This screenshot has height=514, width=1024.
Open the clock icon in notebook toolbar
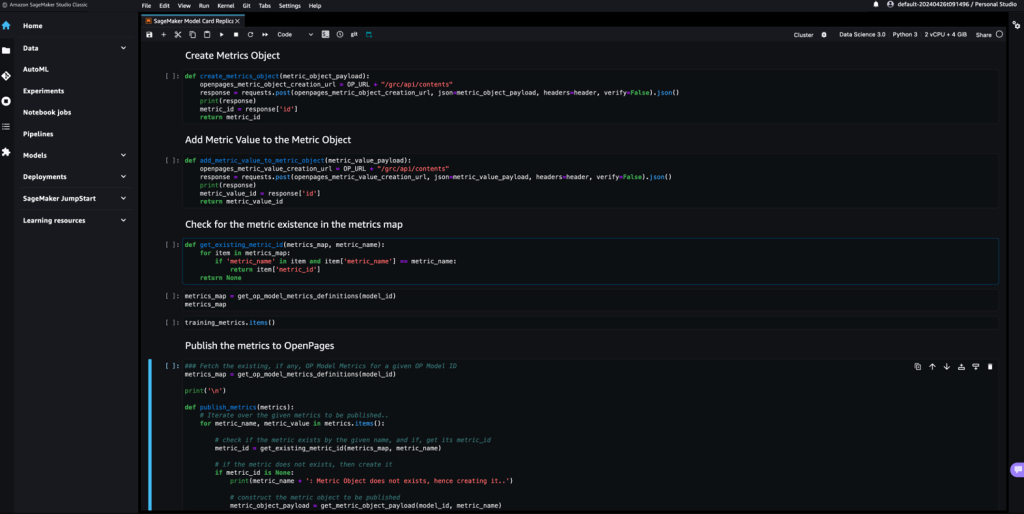(340, 35)
